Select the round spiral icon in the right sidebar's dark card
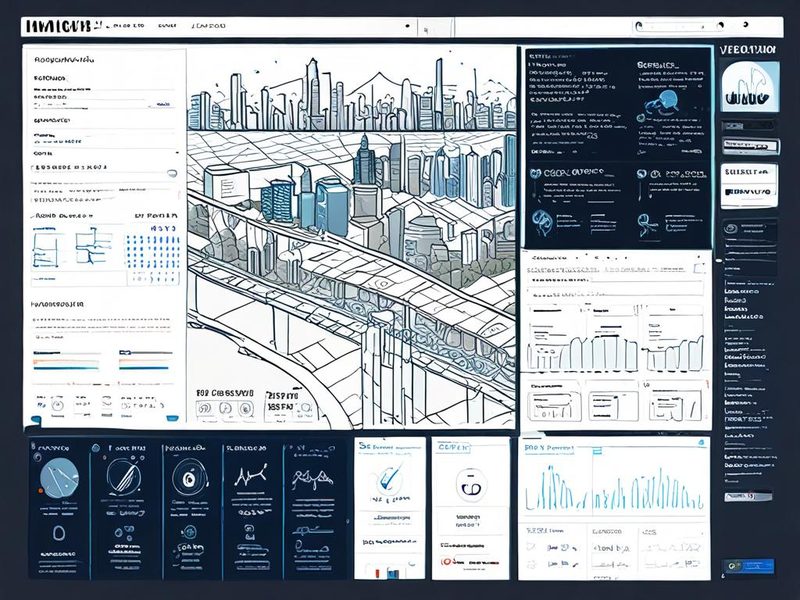The height and width of the screenshot is (600, 800). 731,228
